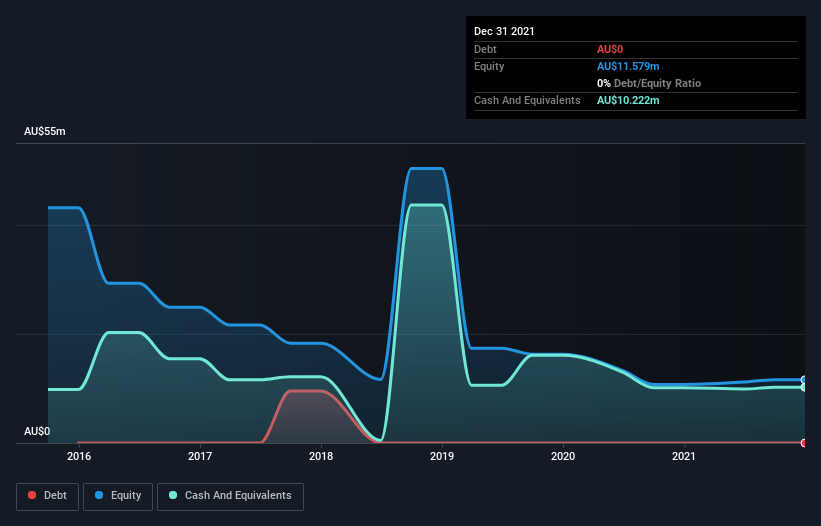Viewport: 821px width, 526px height.
Task: Click the AU$0 axis label
Action: [37, 431]
